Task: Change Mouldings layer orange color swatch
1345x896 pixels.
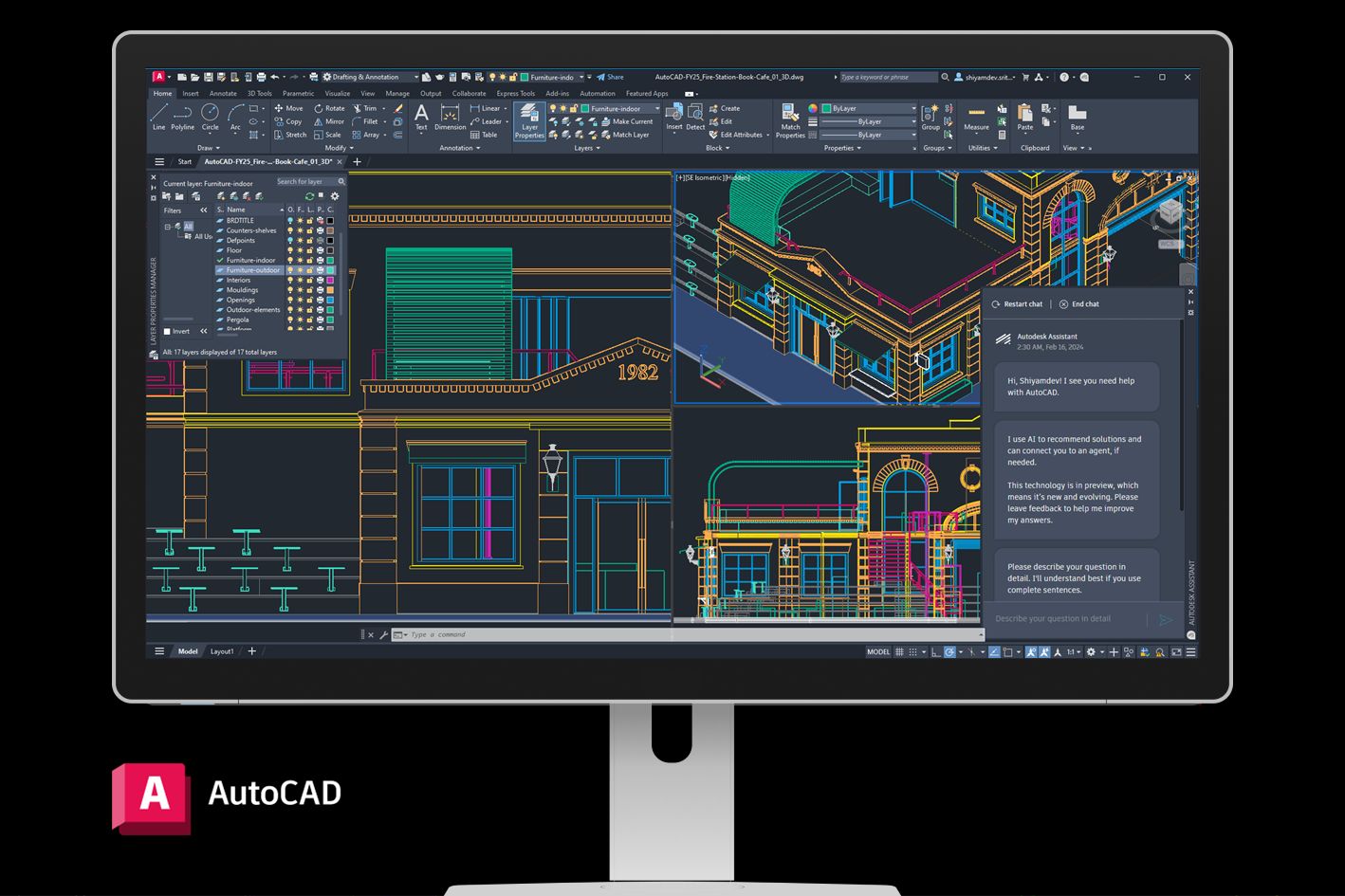Action: [x=330, y=290]
